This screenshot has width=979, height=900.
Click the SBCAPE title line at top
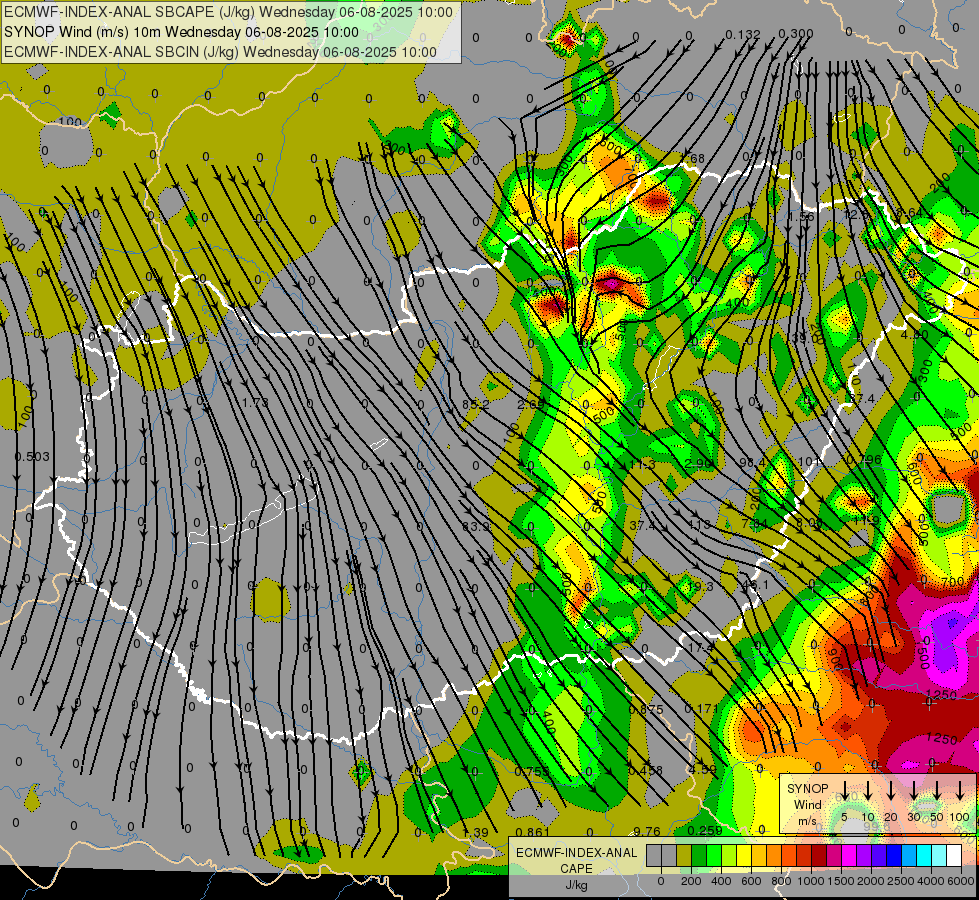click(x=229, y=12)
